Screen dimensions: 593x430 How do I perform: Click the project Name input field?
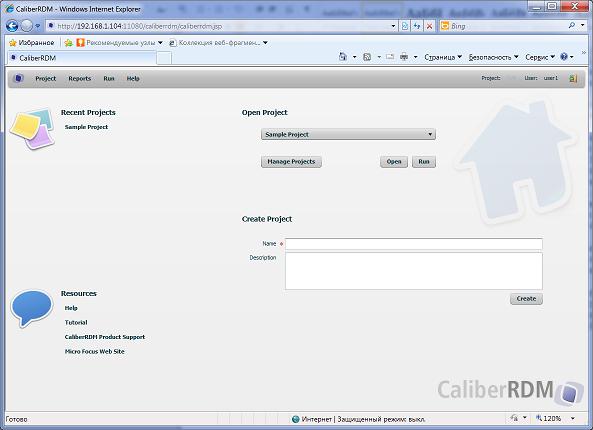point(414,244)
